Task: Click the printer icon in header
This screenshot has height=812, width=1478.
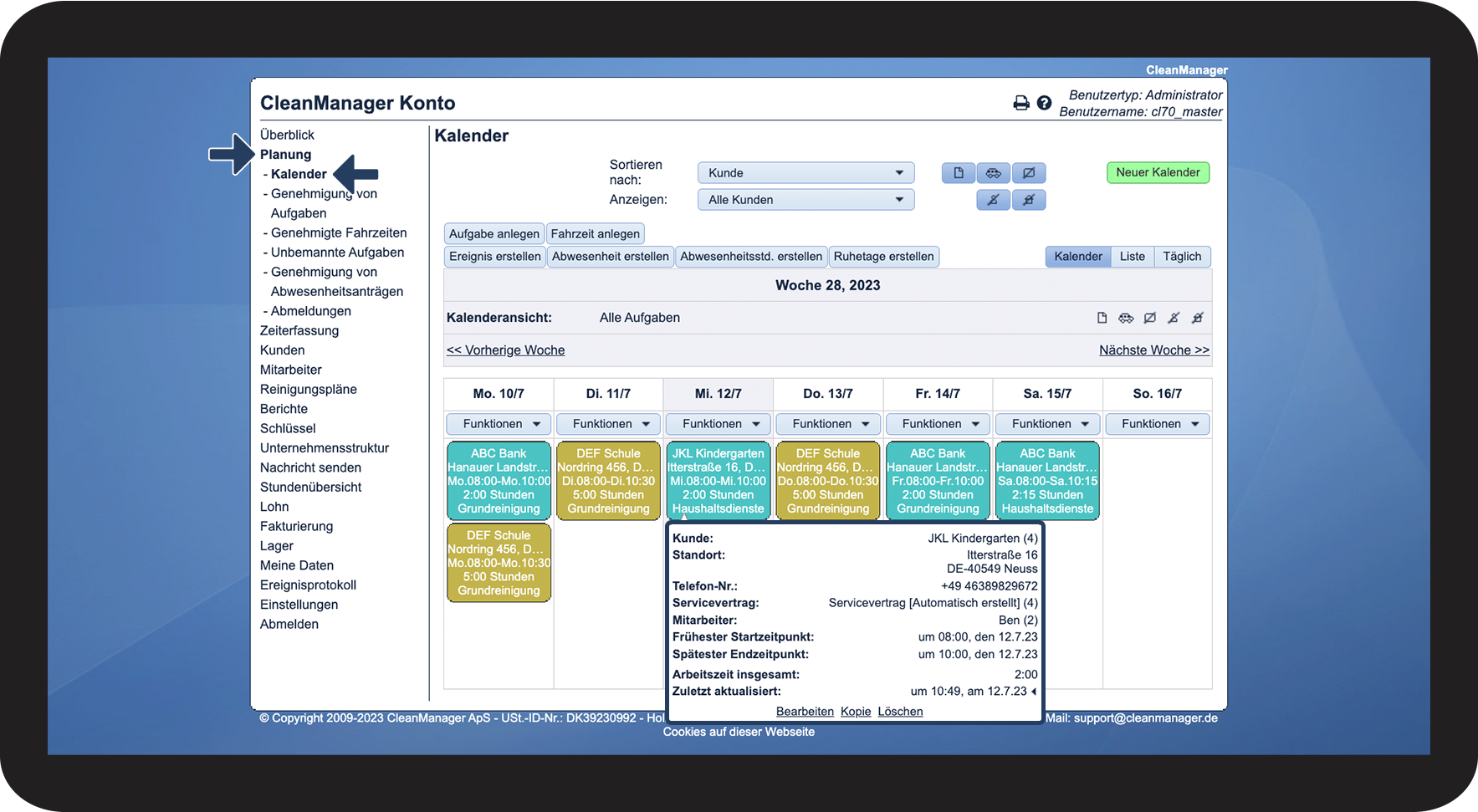Action: [x=1020, y=103]
